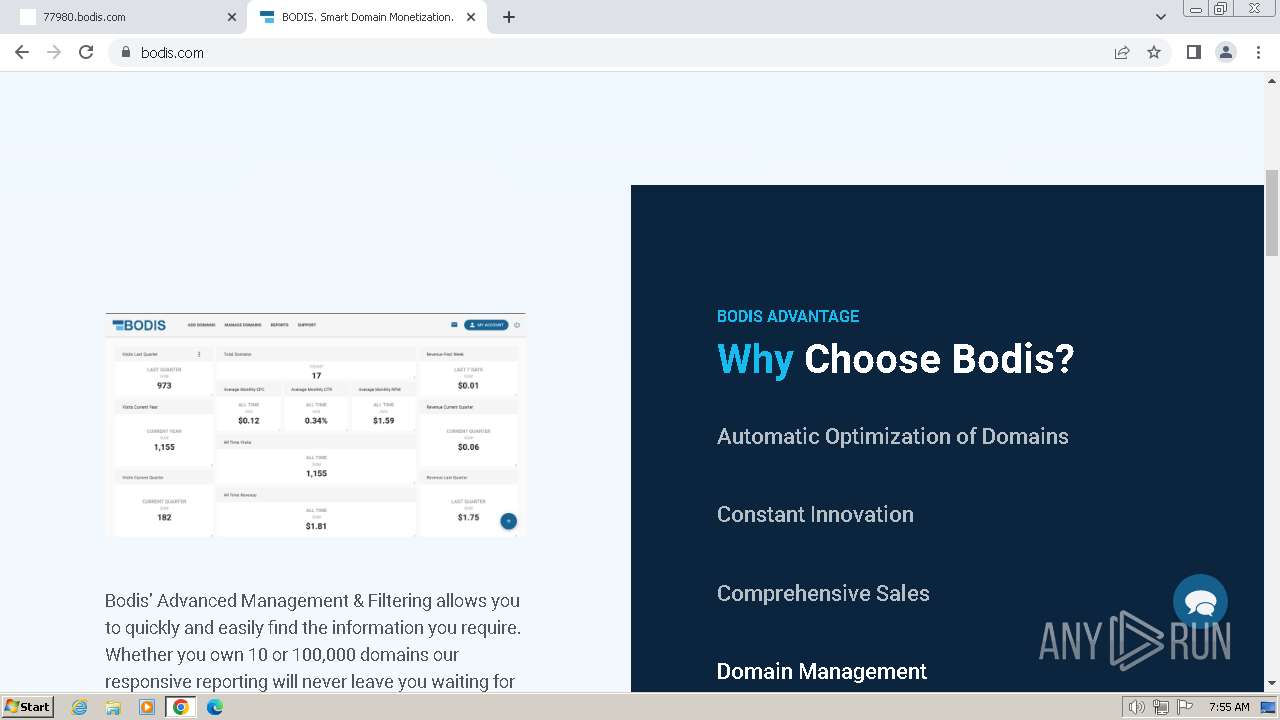Open the Action Center flag icon

click(1185, 707)
